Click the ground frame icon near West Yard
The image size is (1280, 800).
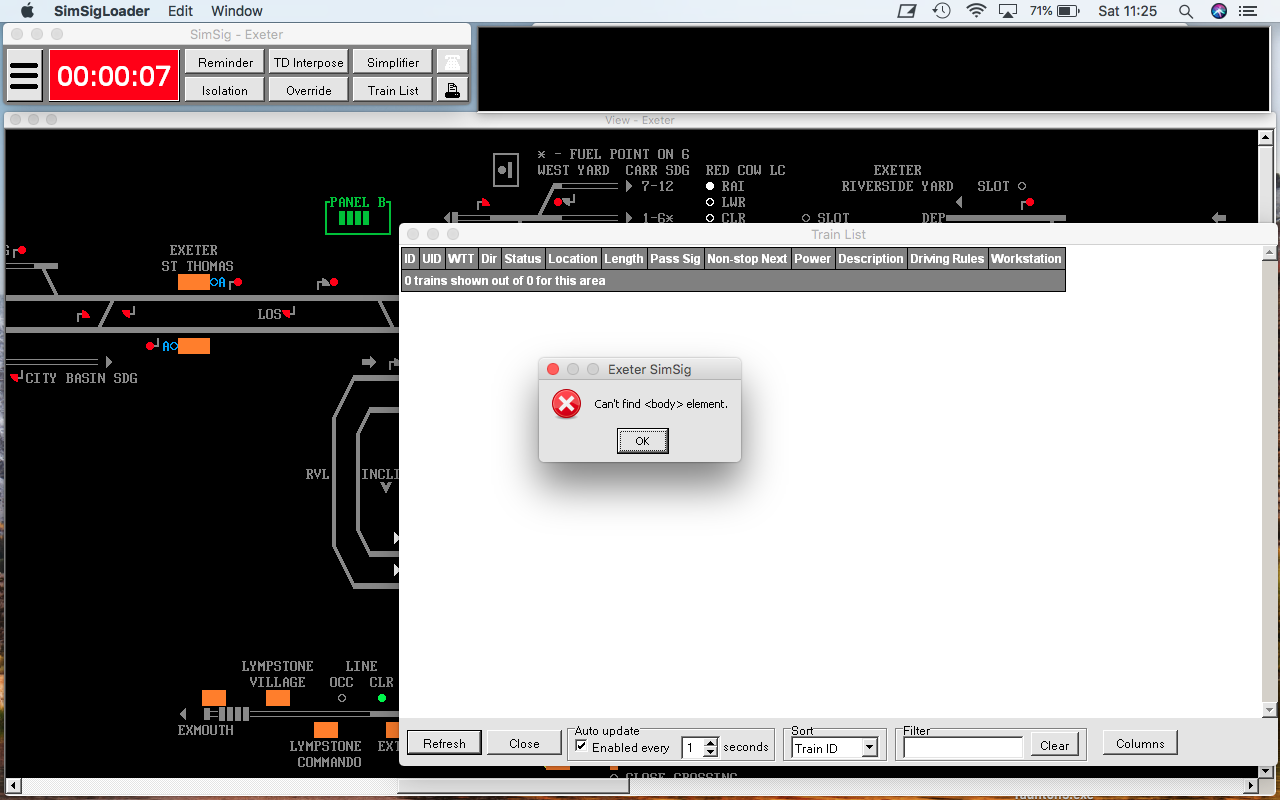[507, 169]
